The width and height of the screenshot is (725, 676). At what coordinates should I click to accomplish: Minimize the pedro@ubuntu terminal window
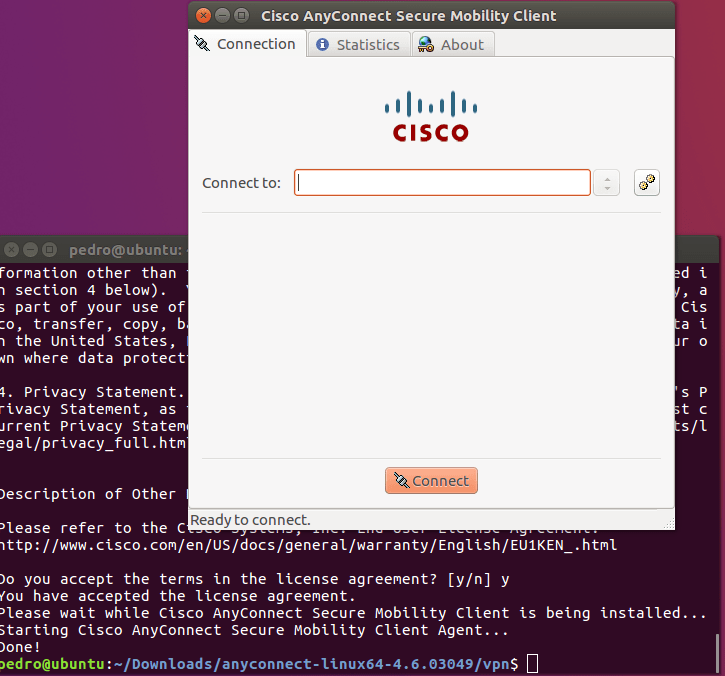30,250
